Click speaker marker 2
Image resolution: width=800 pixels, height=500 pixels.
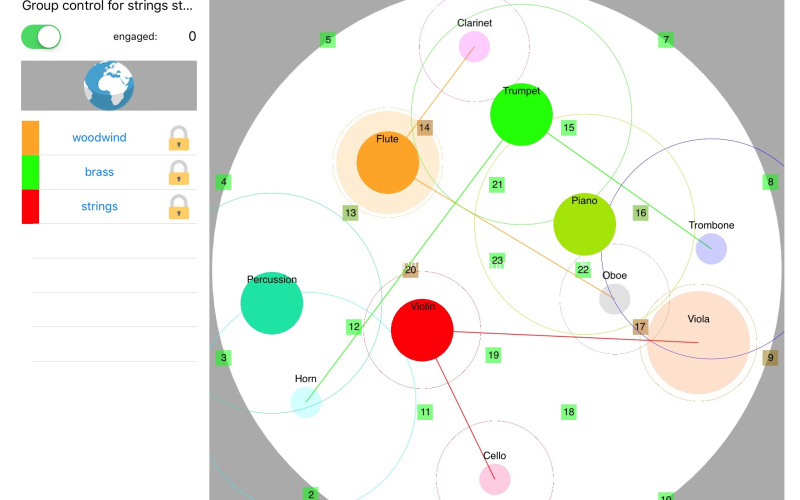311,494
